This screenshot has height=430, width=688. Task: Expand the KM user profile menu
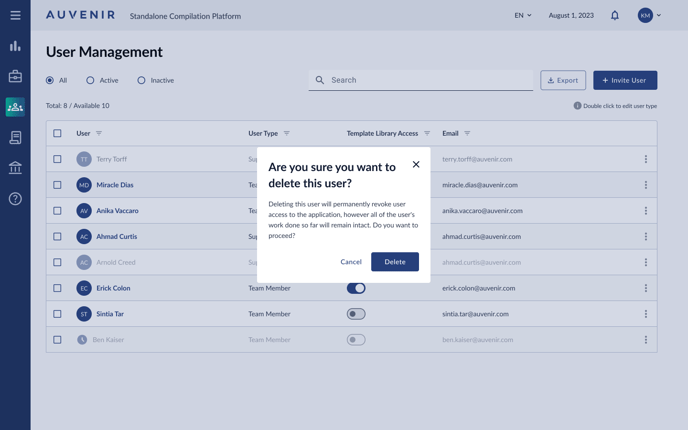(650, 15)
